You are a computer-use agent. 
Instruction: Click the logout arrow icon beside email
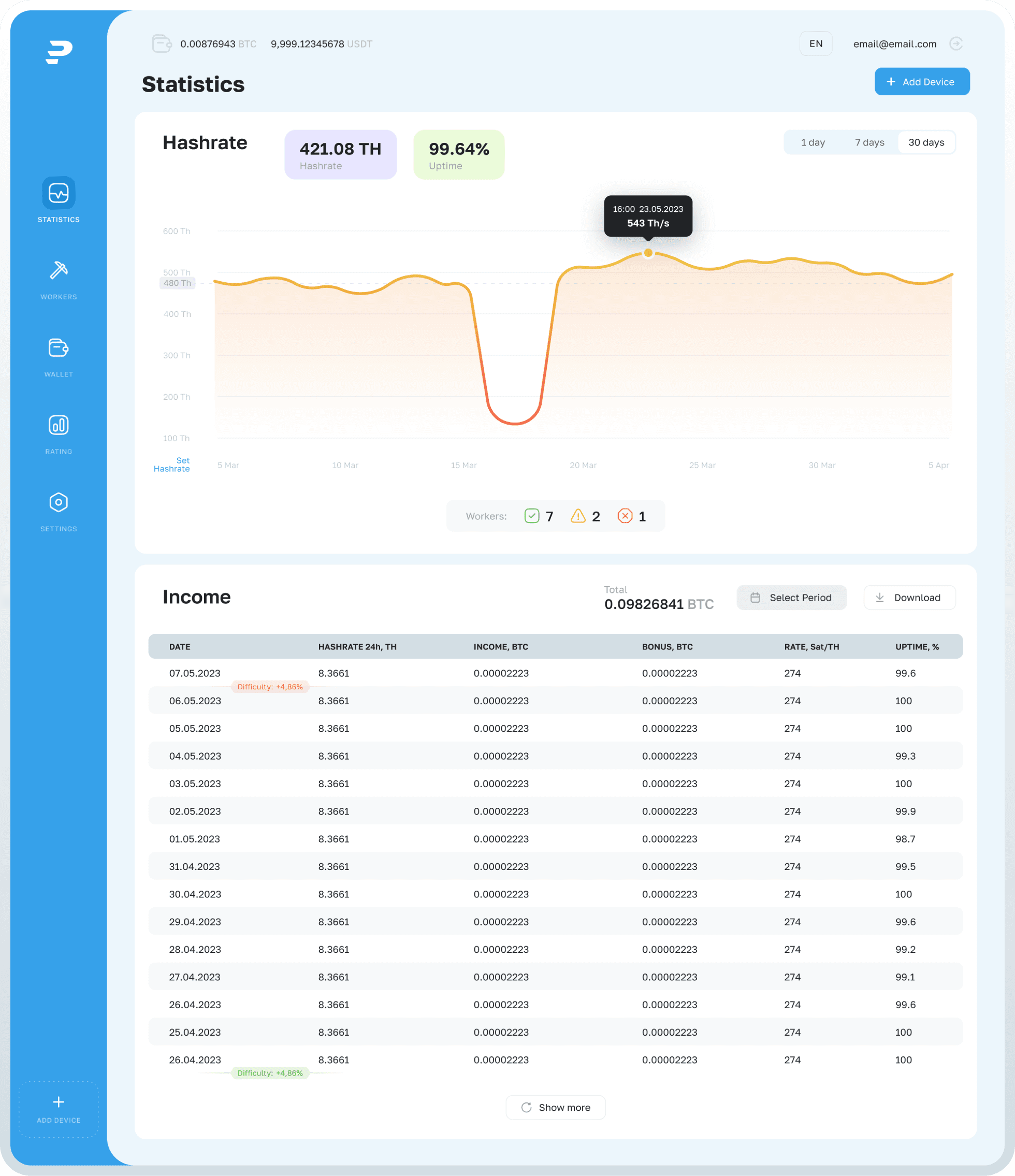click(956, 43)
